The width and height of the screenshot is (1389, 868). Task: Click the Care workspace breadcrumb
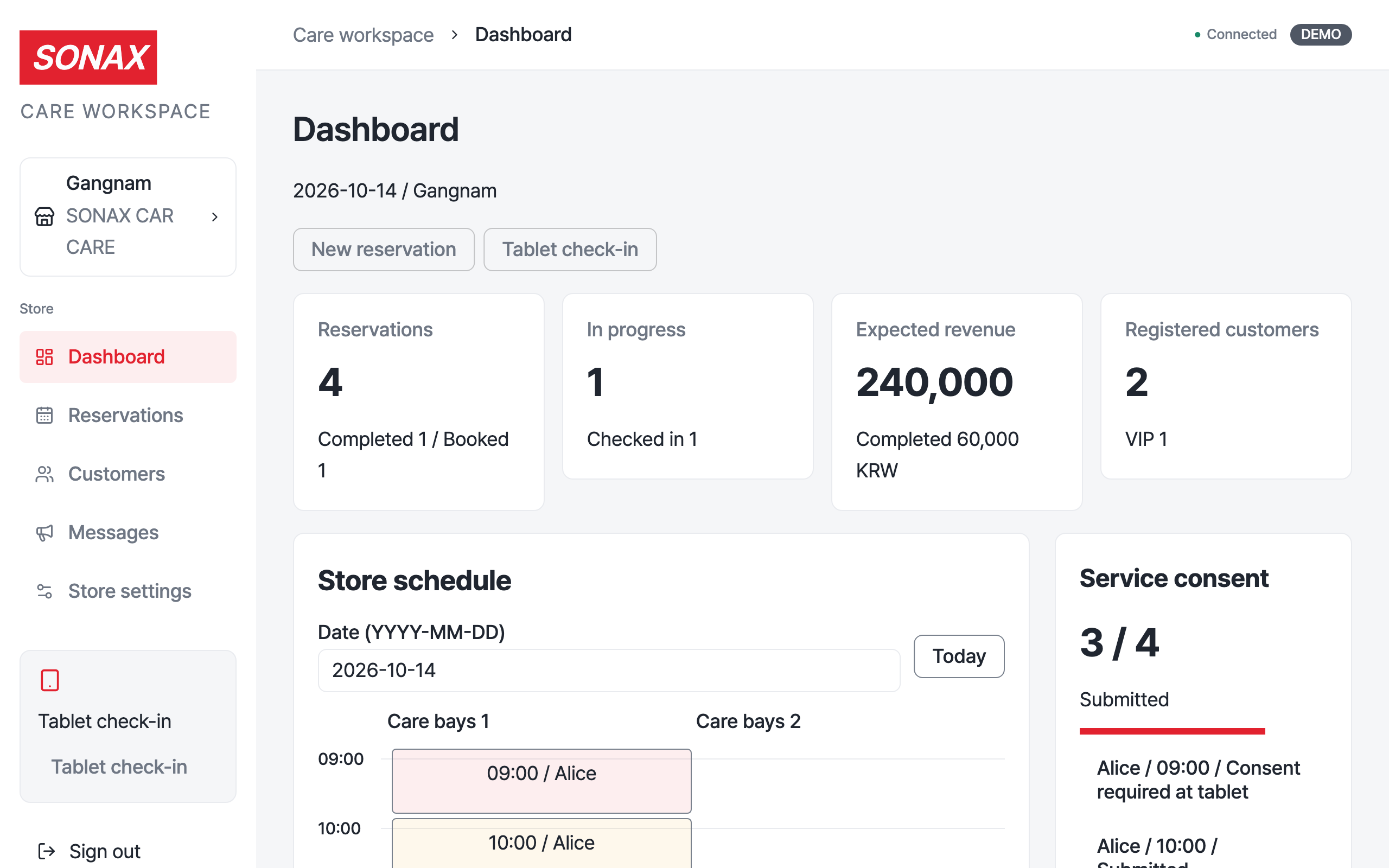point(363,34)
